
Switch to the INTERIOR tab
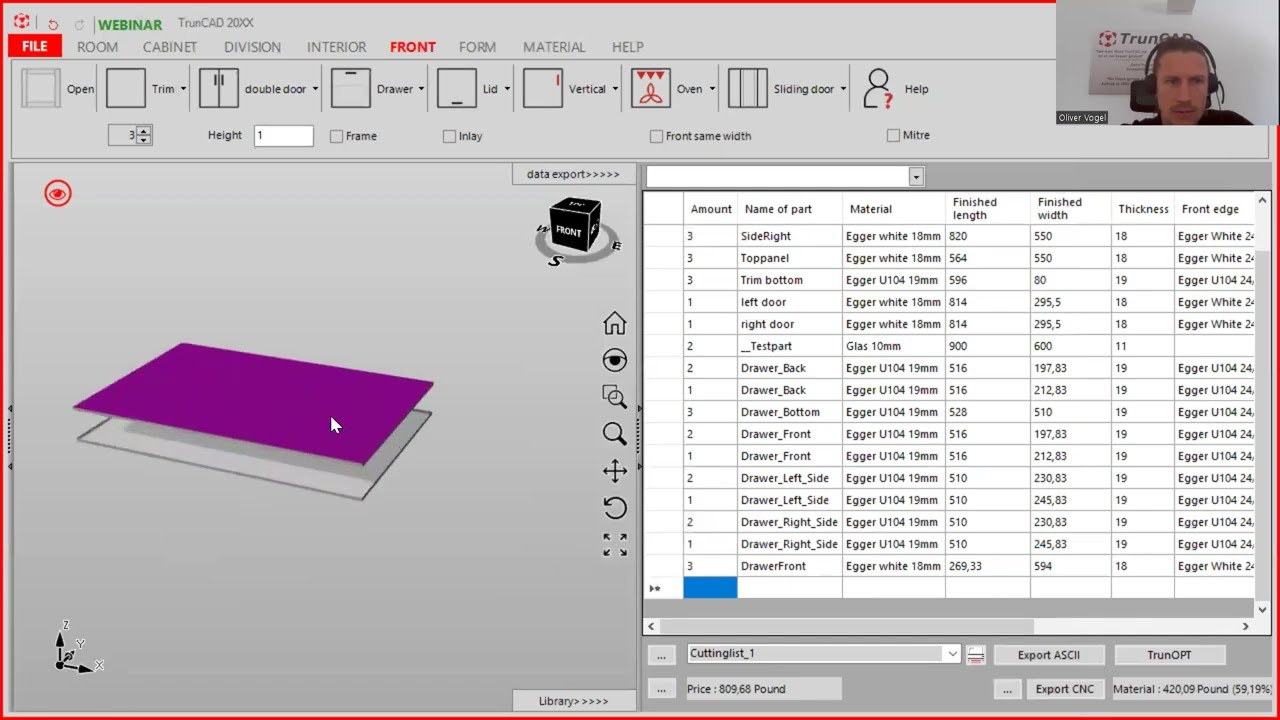click(336, 47)
